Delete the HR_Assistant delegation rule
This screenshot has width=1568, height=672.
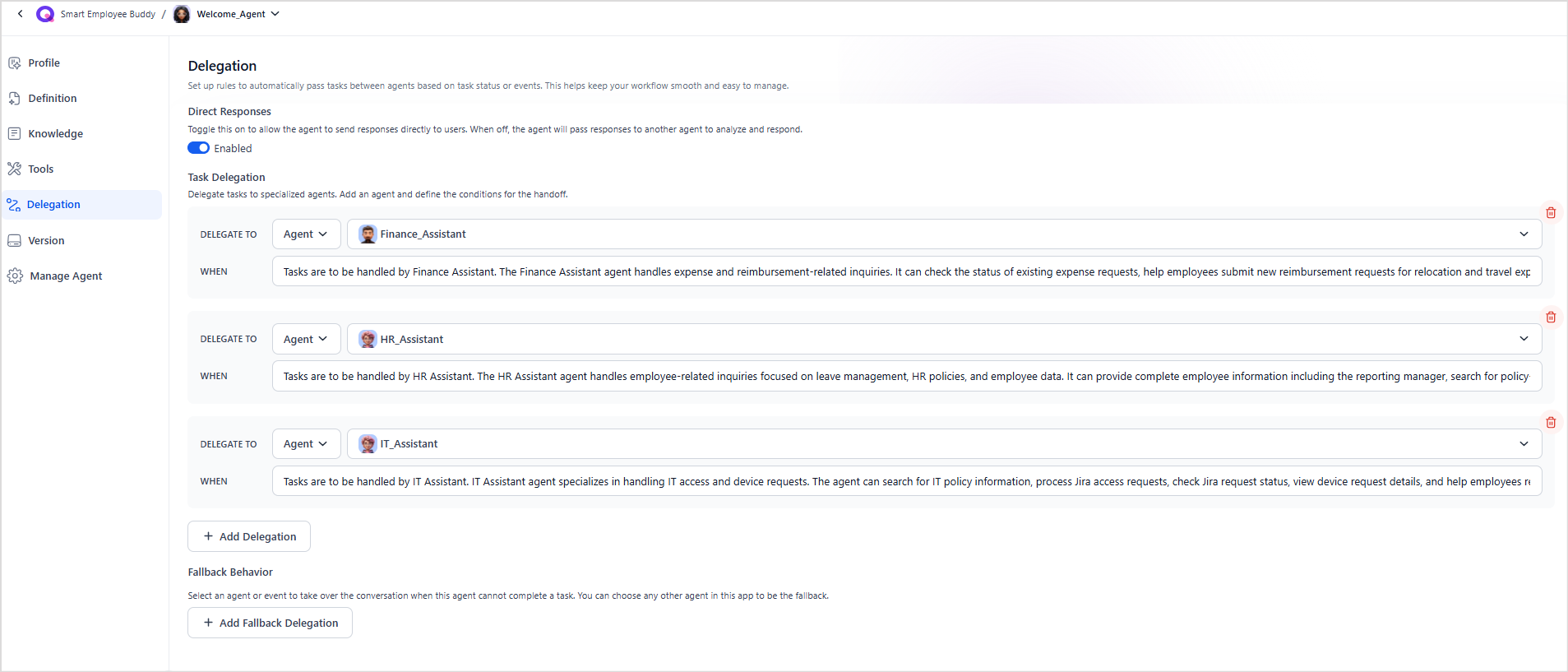pyautogui.click(x=1551, y=317)
